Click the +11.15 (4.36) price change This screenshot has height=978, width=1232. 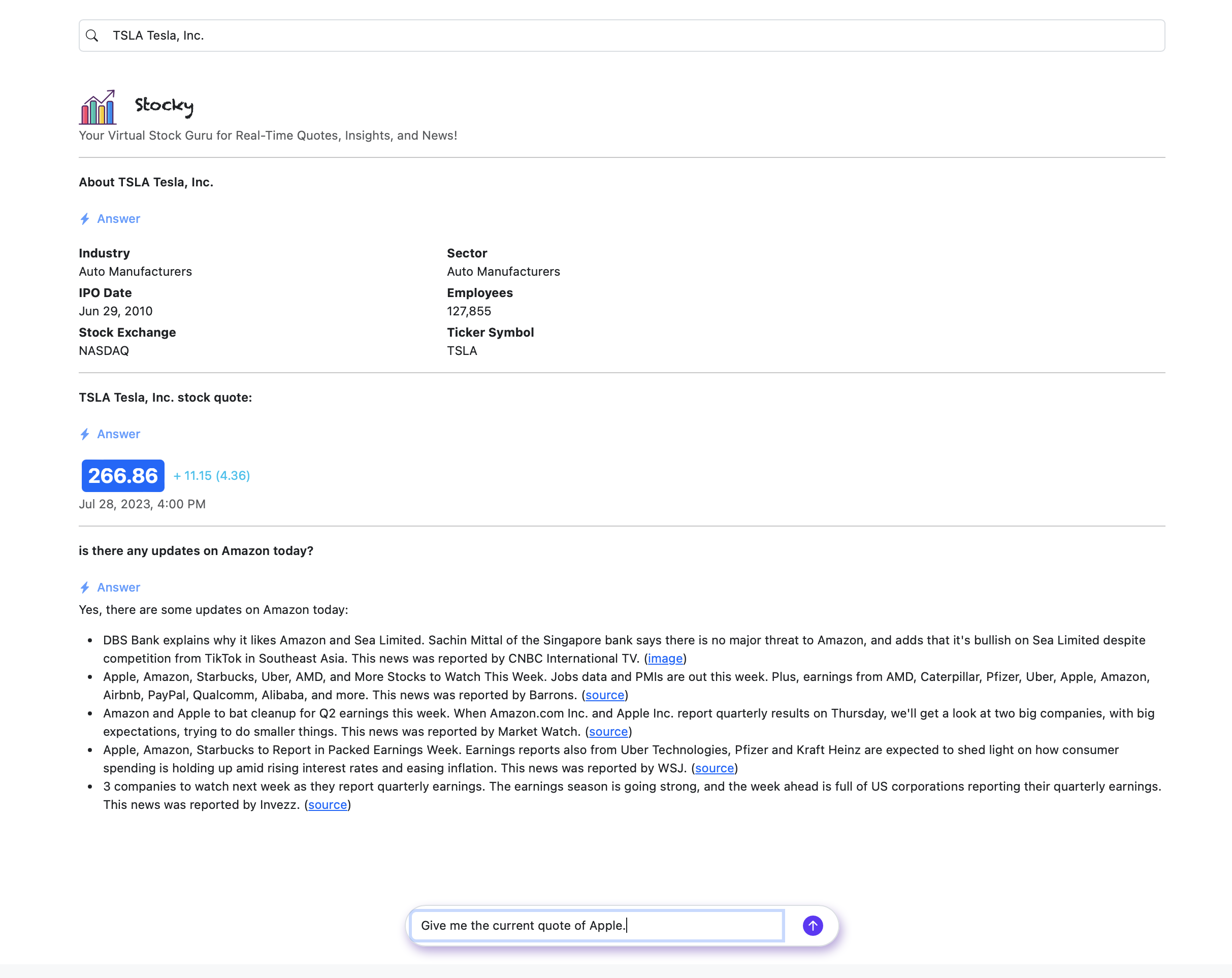tap(212, 475)
